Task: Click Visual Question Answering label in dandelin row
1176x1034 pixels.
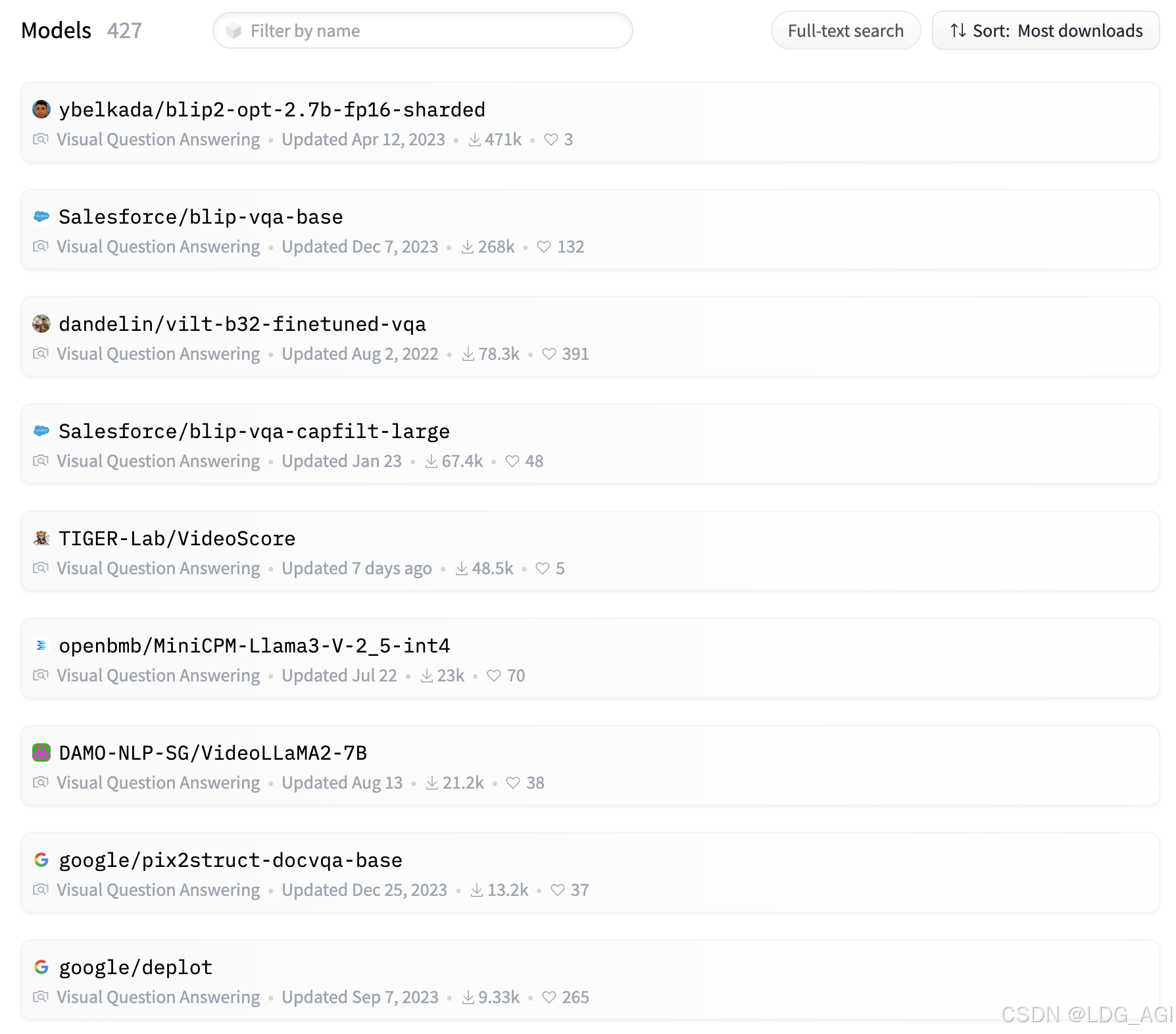Action: click(159, 354)
